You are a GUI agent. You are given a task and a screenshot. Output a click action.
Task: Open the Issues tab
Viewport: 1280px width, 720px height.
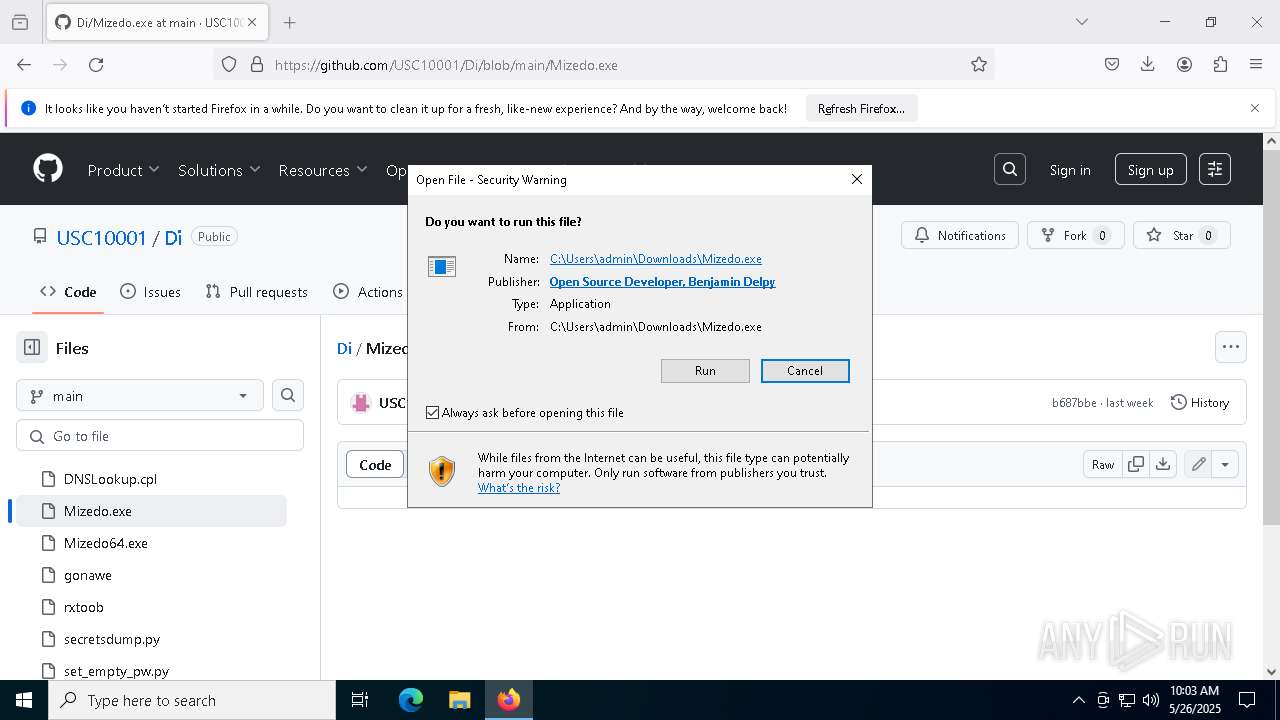(151, 292)
